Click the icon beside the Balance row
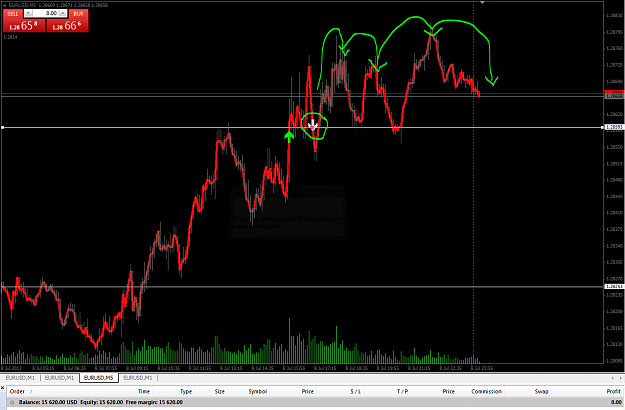Viewport: 625px width, 410px height. pos(12,402)
